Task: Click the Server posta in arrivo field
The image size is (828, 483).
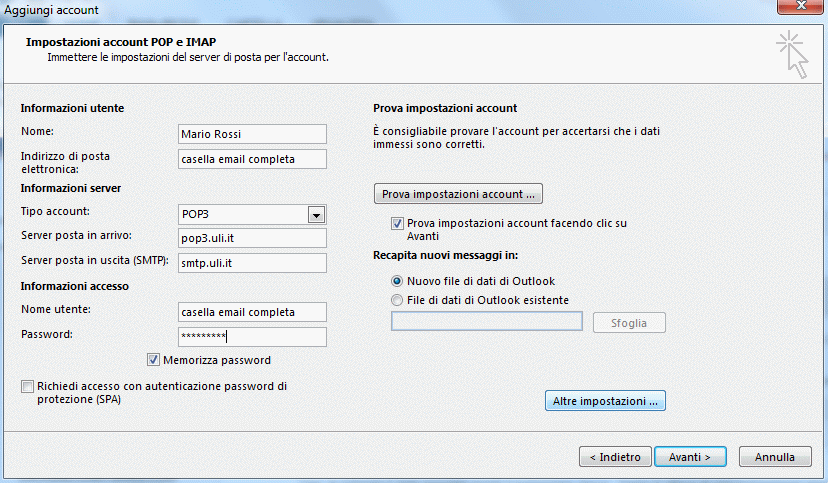Action: pos(251,238)
